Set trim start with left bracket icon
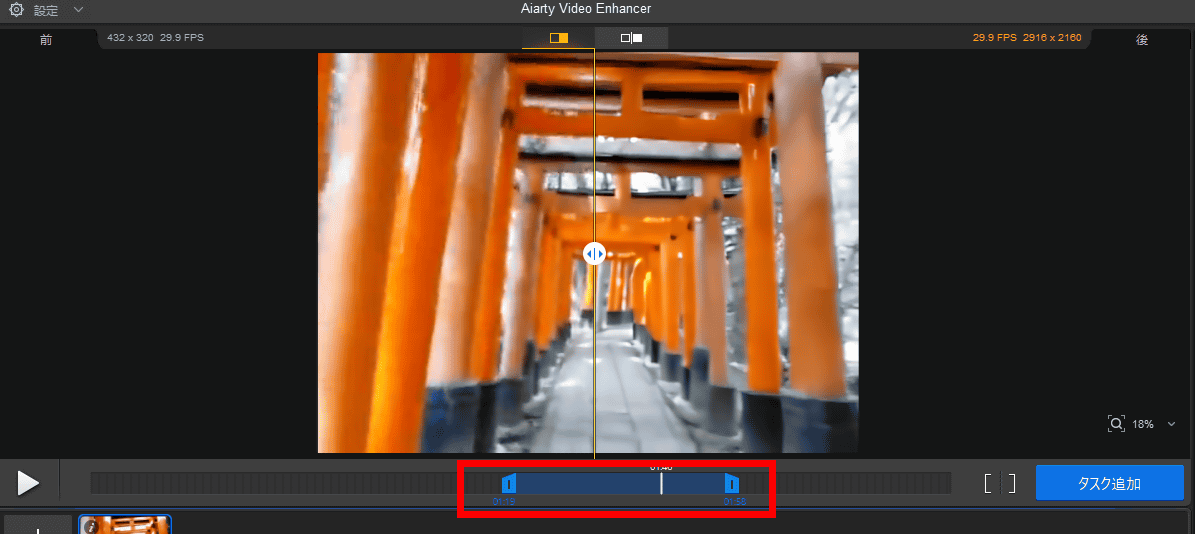 tap(988, 484)
